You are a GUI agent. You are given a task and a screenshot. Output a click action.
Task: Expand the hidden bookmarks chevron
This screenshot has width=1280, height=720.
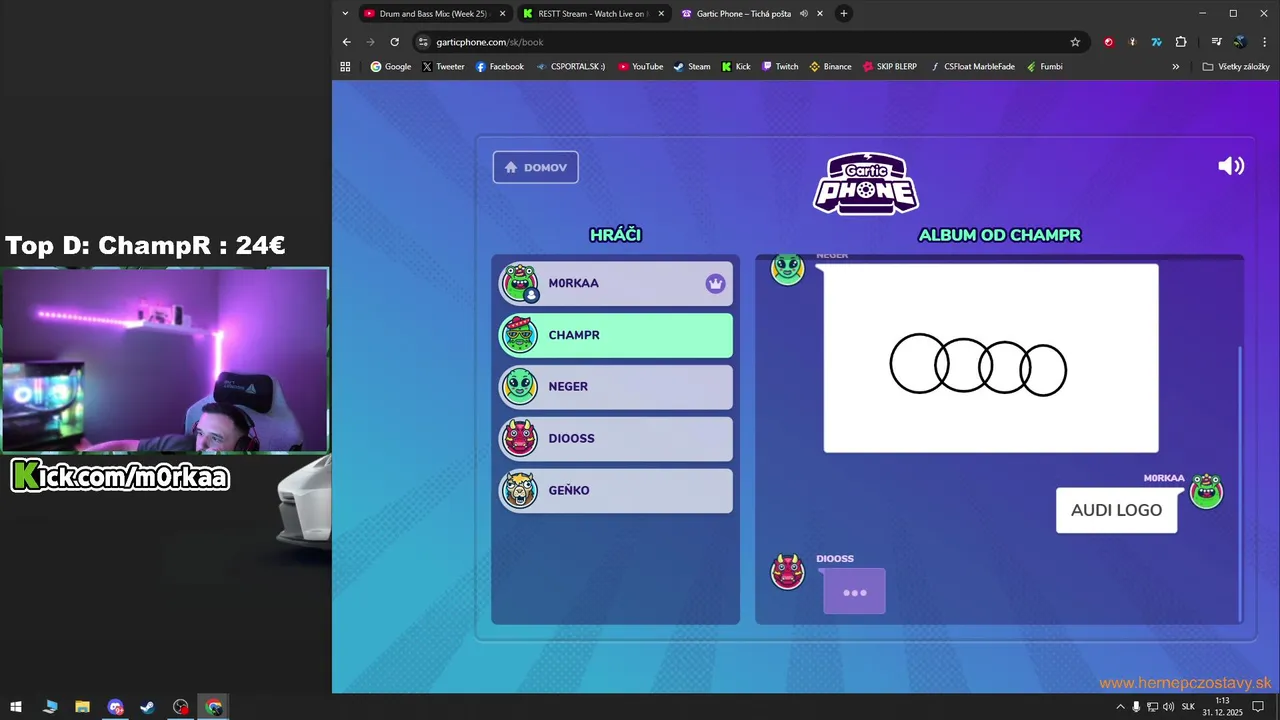(x=1176, y=67)
